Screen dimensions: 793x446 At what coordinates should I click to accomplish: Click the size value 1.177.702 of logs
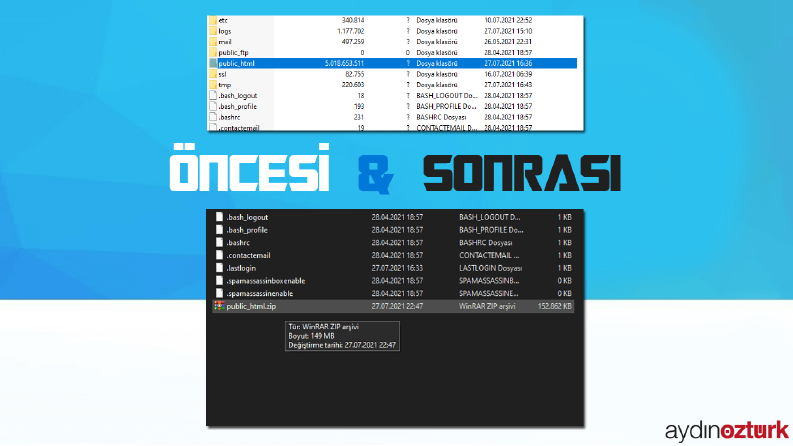click(350, 31)
